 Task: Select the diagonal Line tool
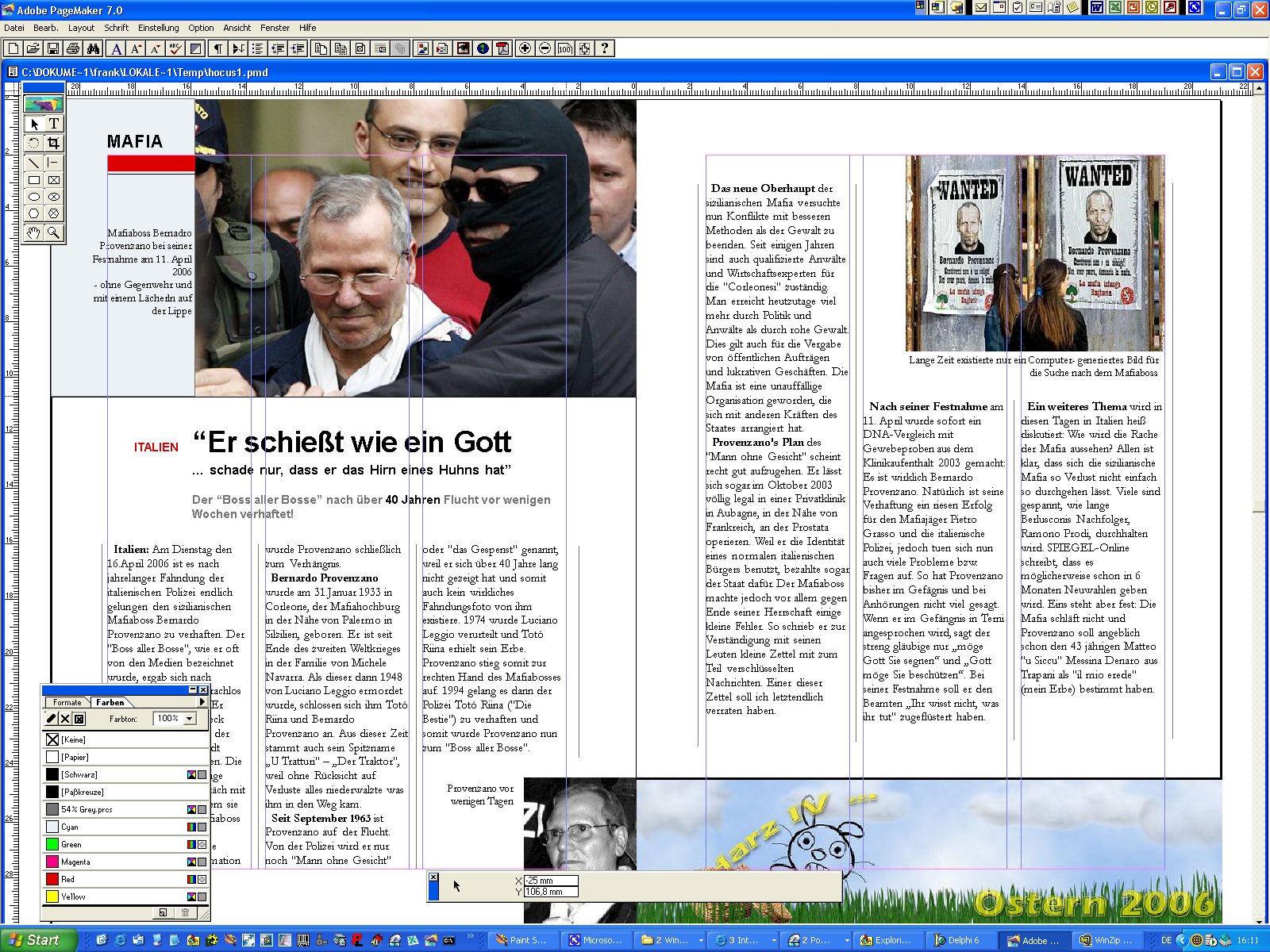tap(34, 163)
